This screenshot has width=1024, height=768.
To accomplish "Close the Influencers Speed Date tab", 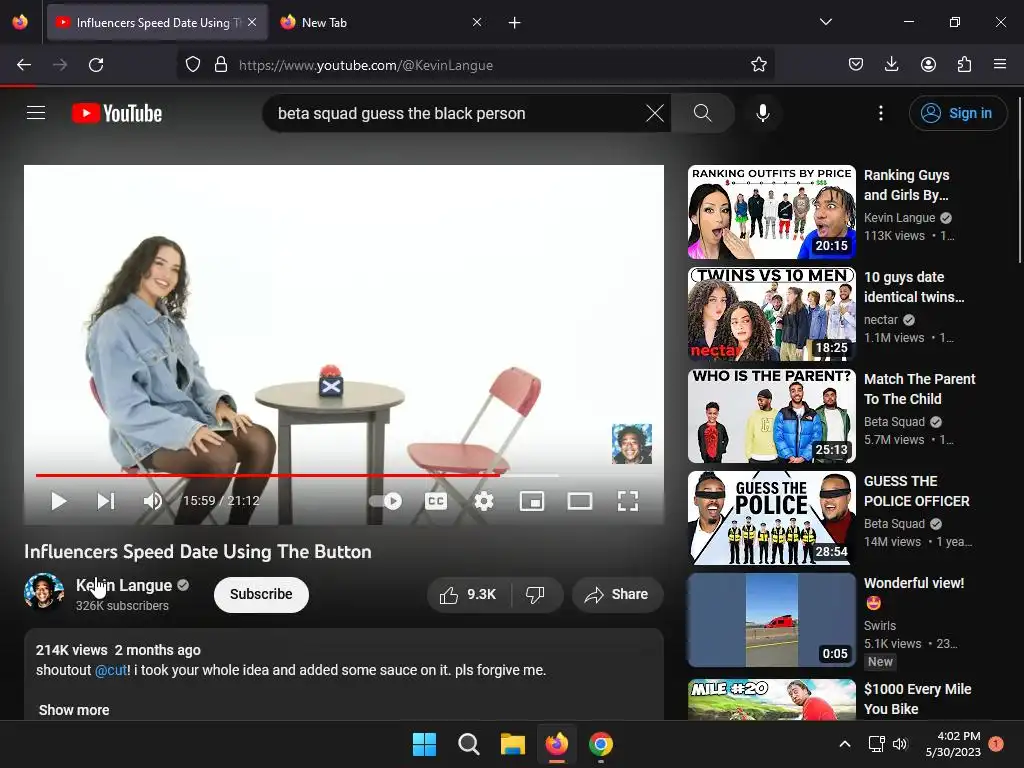I will 252,22.
